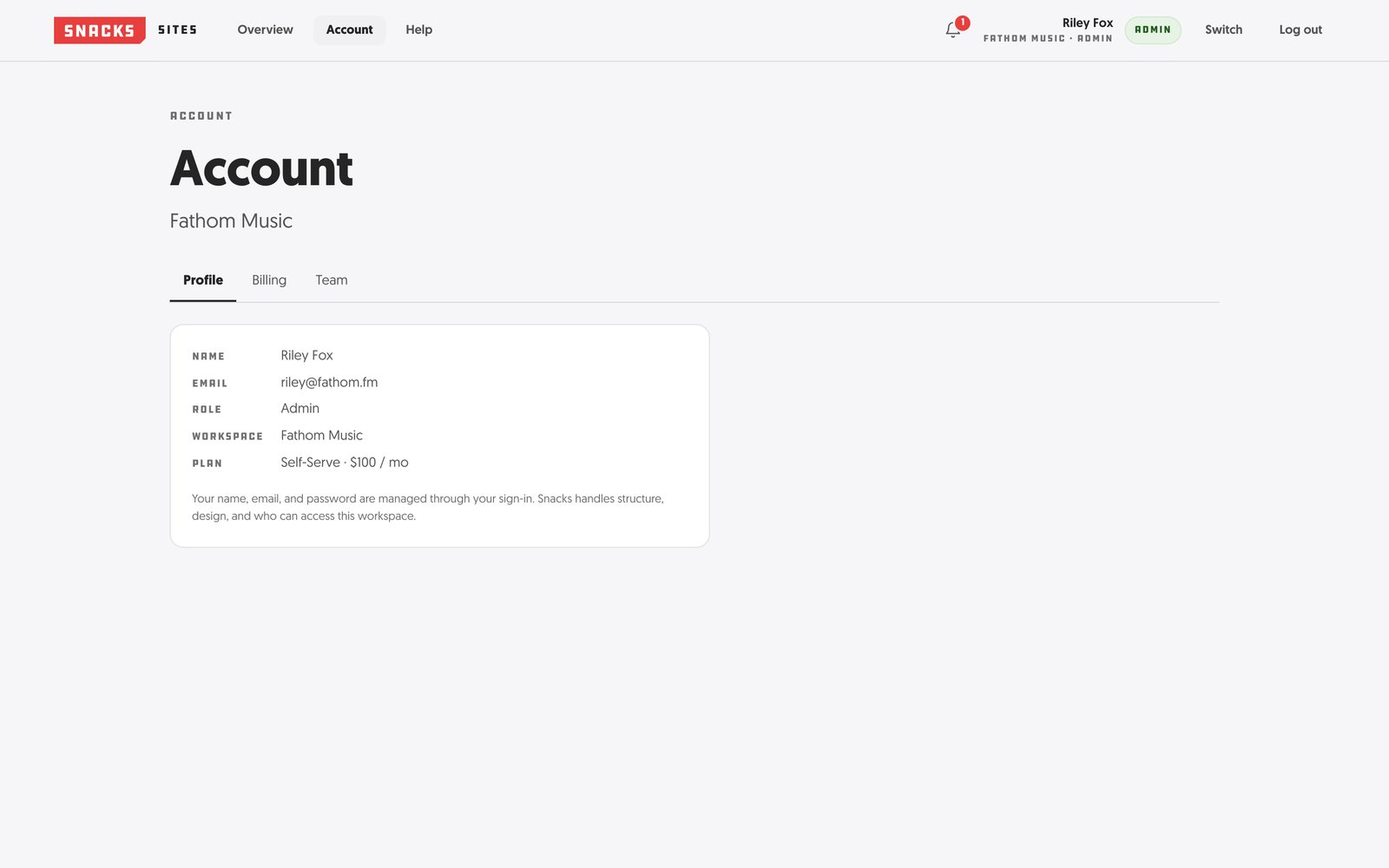Select Account in top navigation
Image resolution: width=1389 pixels, height=868 pixels.
tap(349, 30)
